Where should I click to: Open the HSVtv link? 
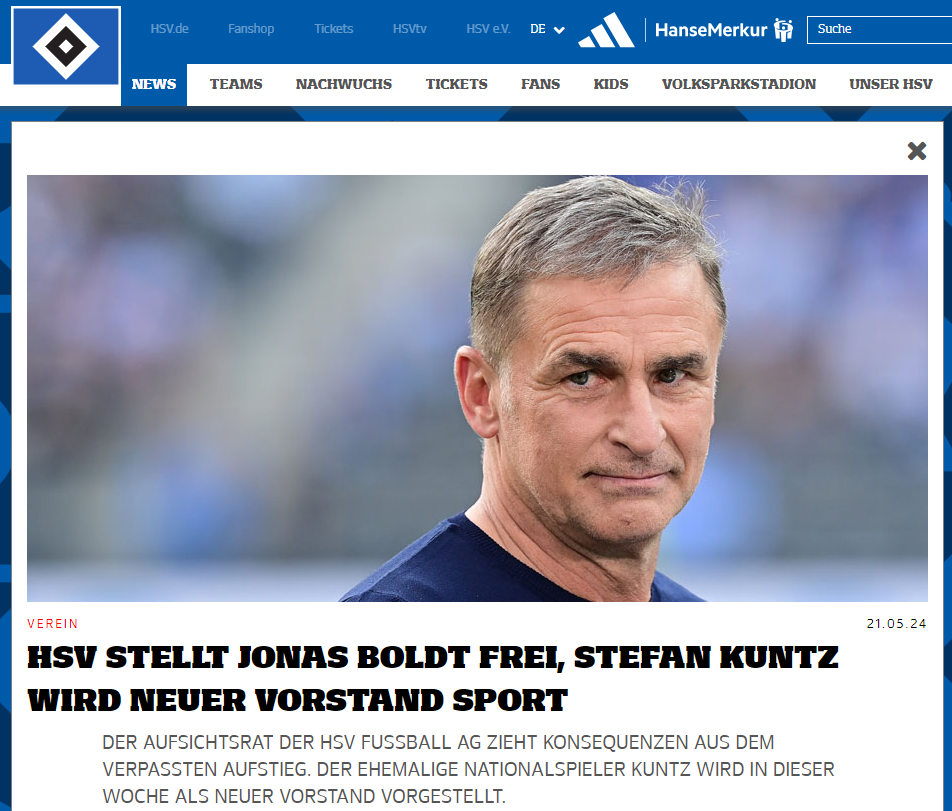click(409, 29)
